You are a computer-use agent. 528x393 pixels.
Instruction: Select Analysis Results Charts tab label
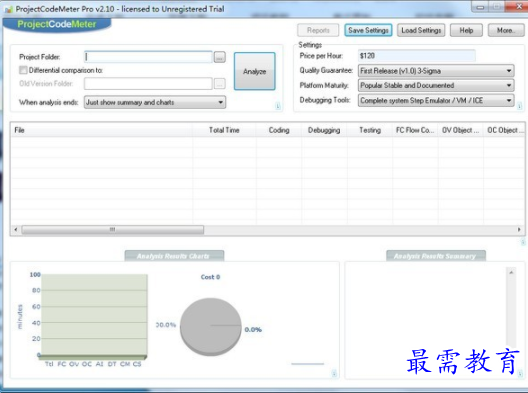coord(173,256)
